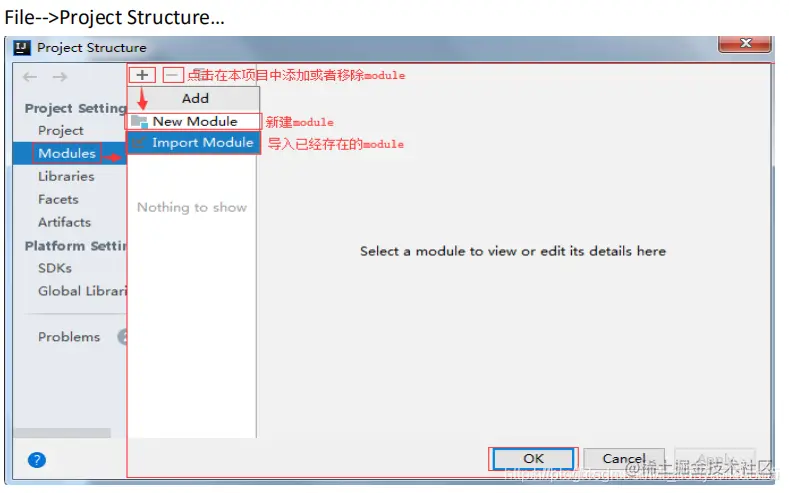Choose New Module from Add menu
Viewport: 789px width, 493px height.
click(193, 121)
